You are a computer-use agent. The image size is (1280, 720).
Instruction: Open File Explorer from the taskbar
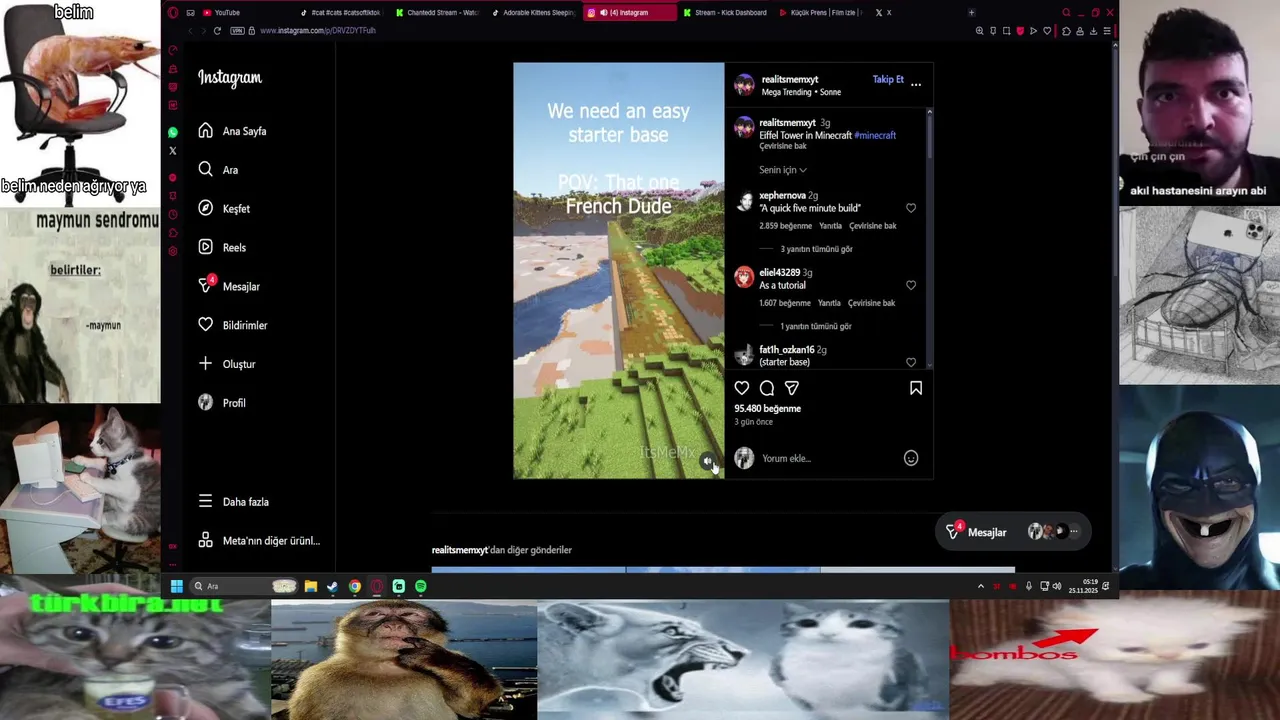coord(311,586)
